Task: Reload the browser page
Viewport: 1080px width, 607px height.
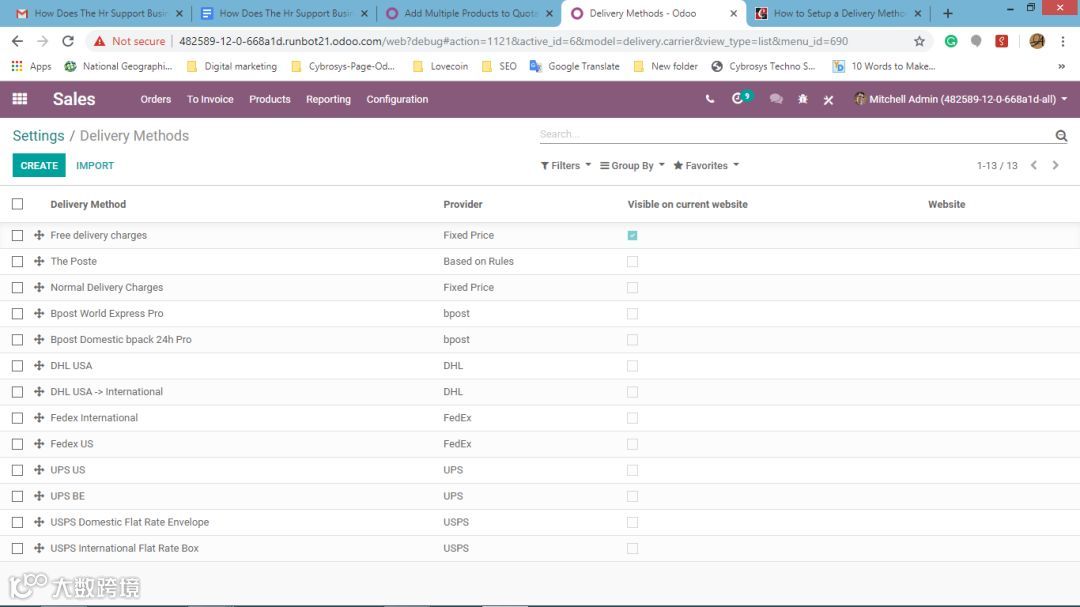Action: pyautogui.click(x=68, y=41)
